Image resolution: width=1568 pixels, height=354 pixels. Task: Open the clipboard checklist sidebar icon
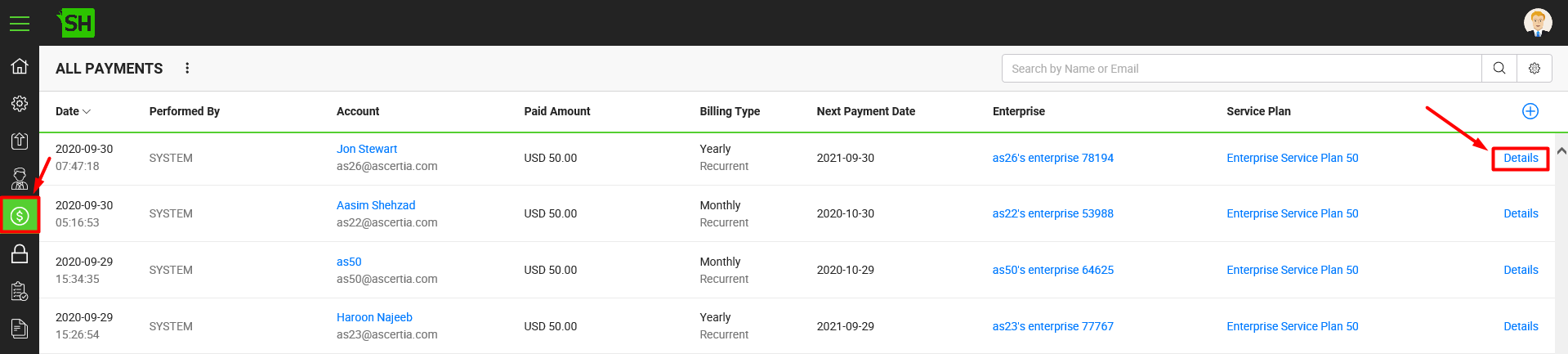(x=20, y=291)
